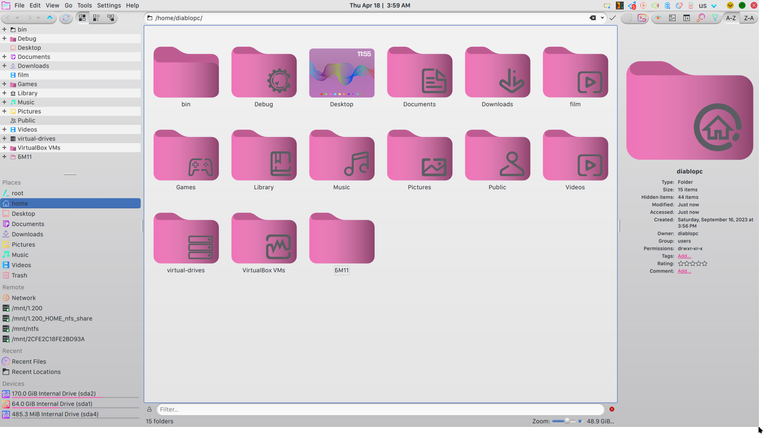Viewport: 770px width, 438px height.
Task: Sort files A-Z
Action: tap(731, 18)
